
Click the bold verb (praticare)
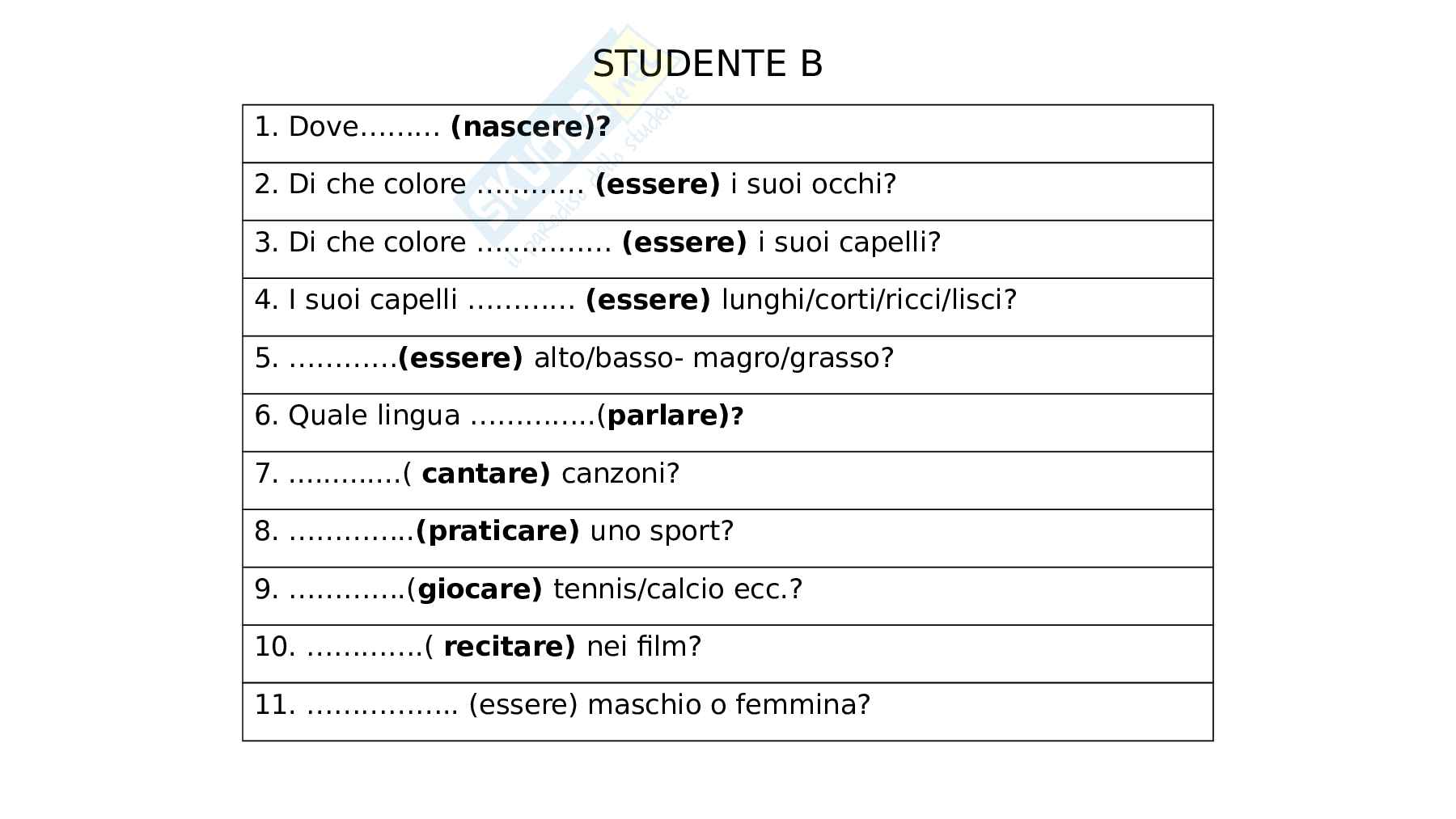(497, 531)
